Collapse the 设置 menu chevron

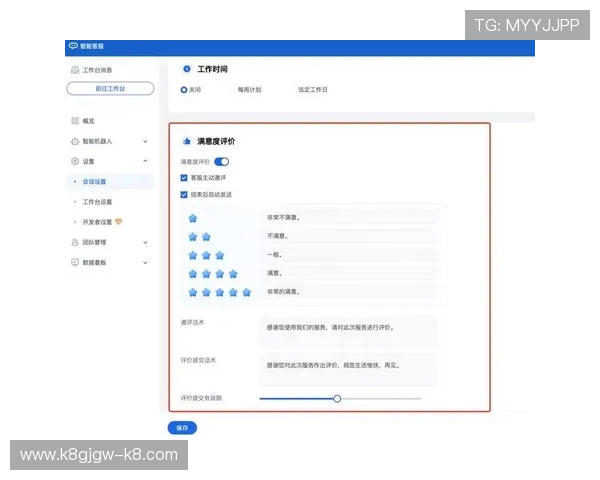pos(145,161)
